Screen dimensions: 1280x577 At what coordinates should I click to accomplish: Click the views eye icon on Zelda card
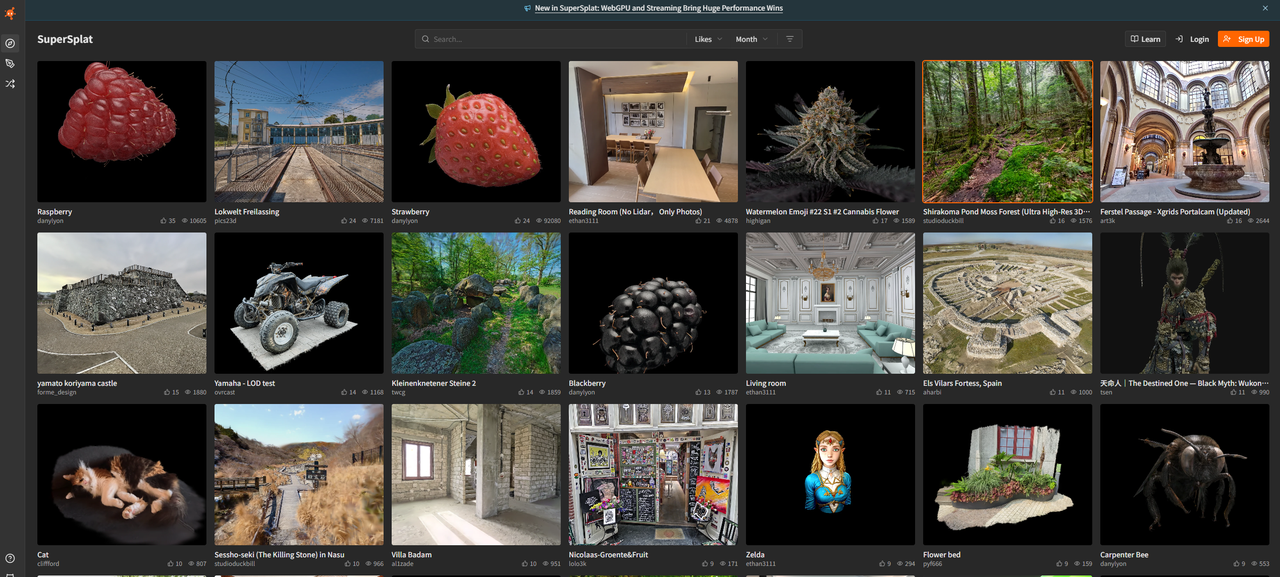[x=899, y=564]
